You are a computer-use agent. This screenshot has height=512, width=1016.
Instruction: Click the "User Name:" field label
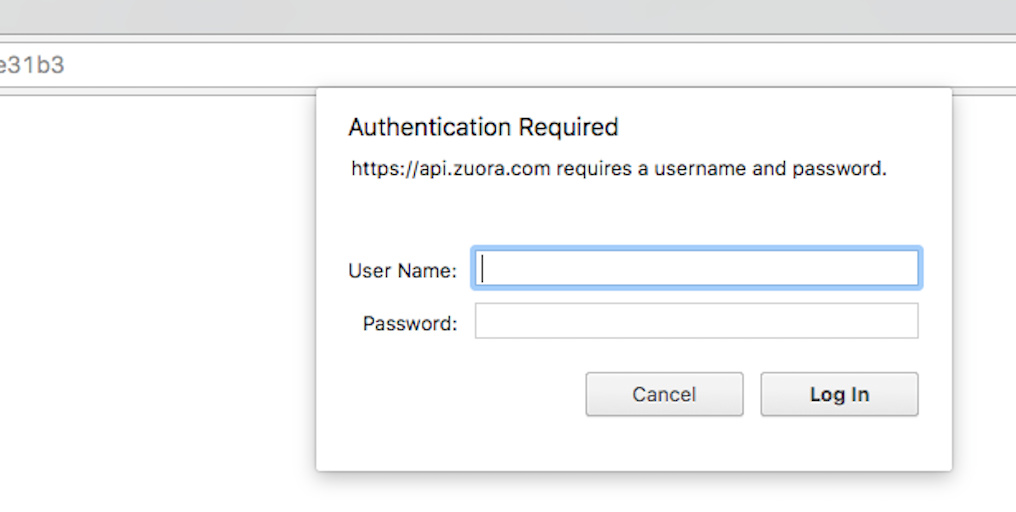coord(402,270)
